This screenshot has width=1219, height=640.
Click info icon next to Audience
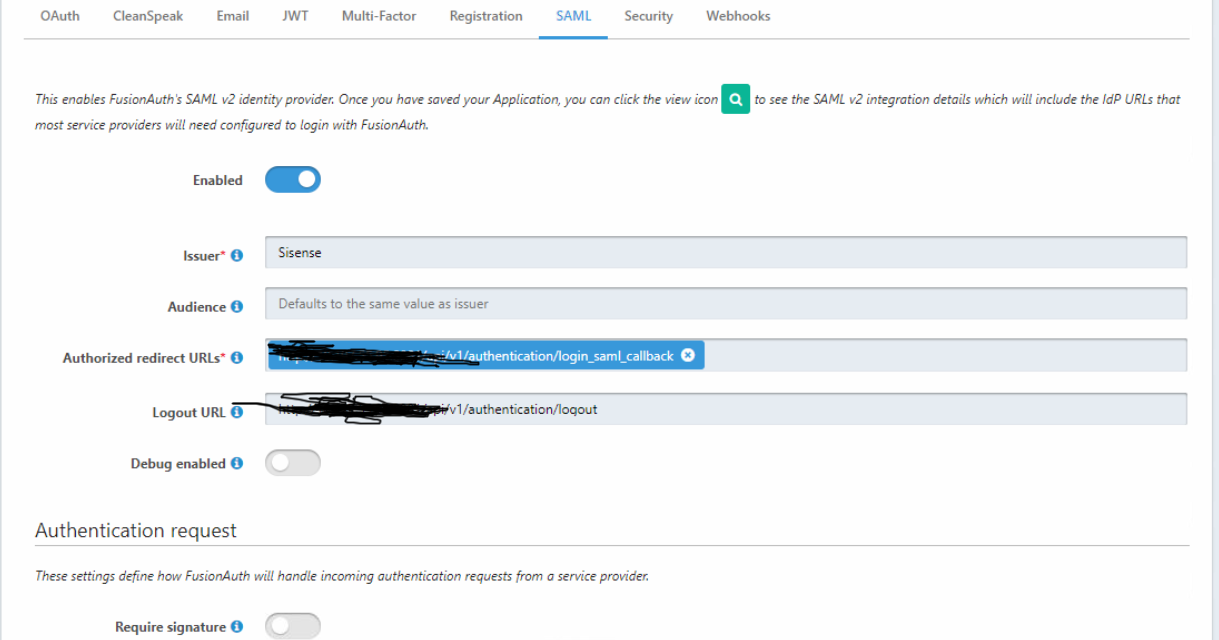coord(237,307)
